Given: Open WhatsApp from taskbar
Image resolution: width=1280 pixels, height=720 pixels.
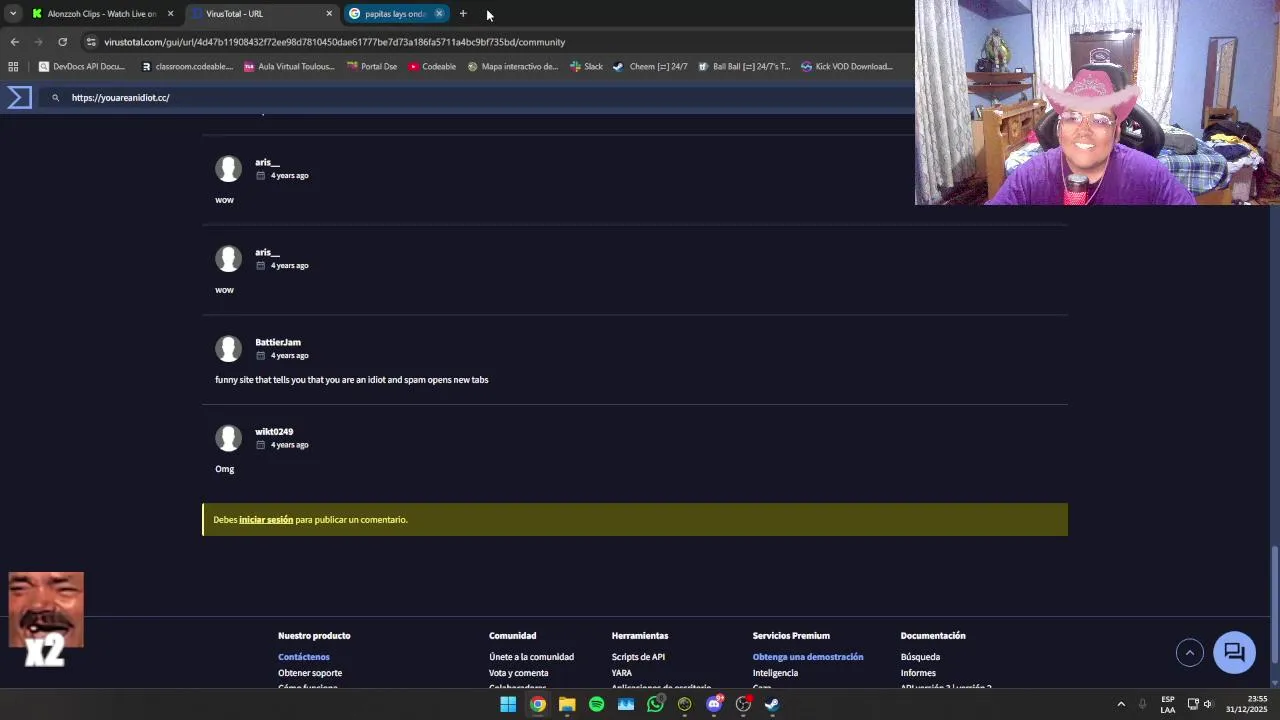Looking at the screenshot, I should click(655, 704).
